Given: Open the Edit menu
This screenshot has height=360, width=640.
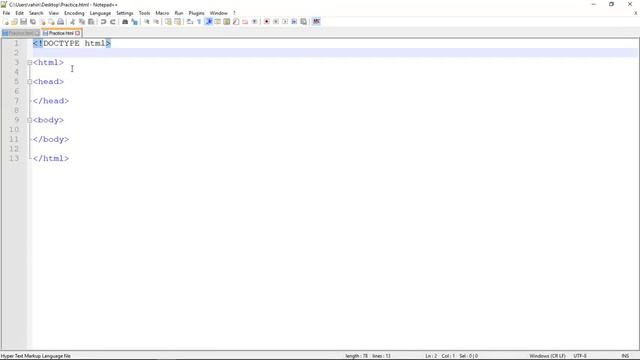Looking at the screenshot, I should (x=19, y=13).
